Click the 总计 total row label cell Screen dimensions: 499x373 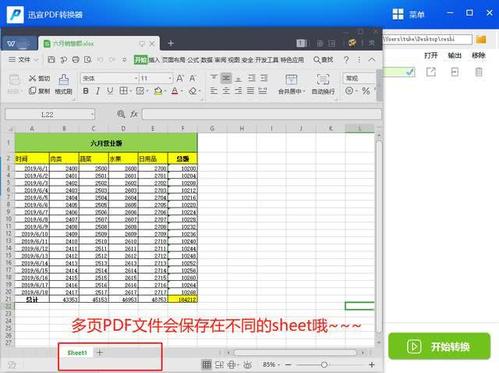(x=32, y=299)
